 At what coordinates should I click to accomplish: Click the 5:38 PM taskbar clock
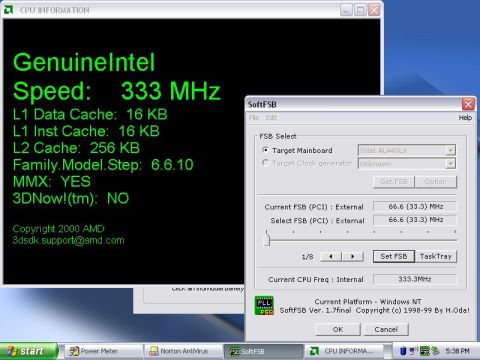coord(457,351)
